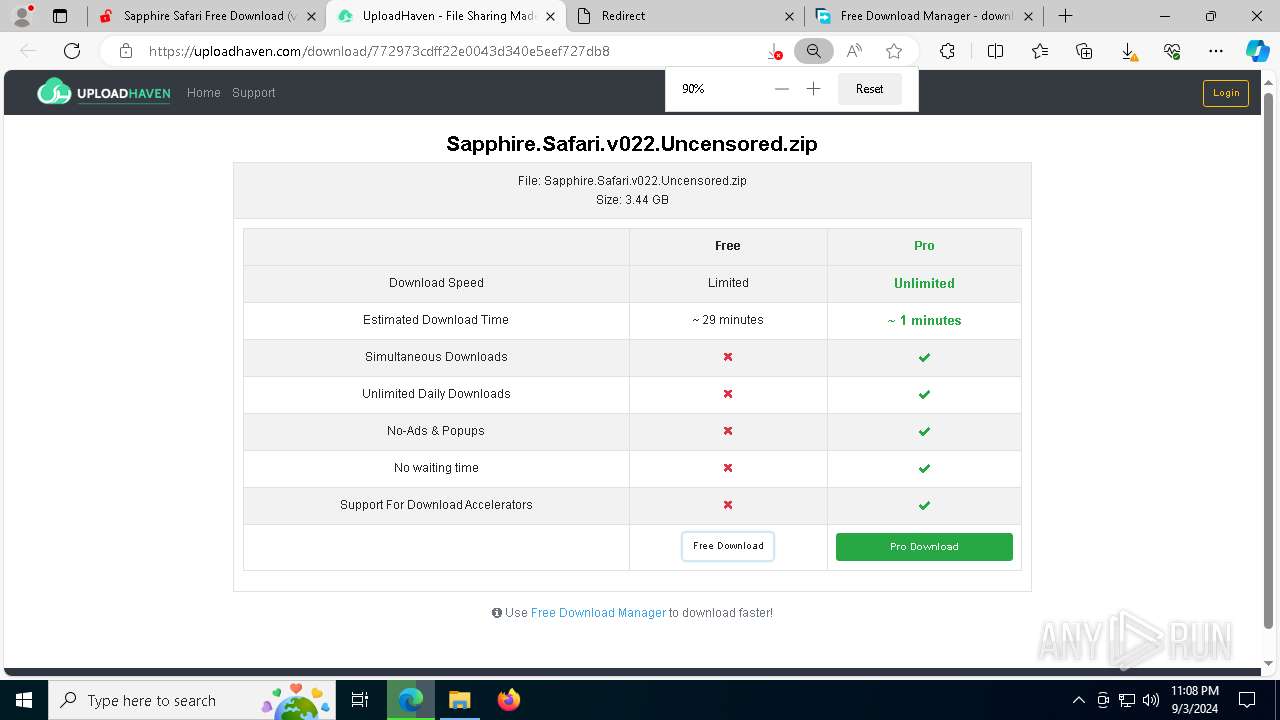Image resolution: width=1280 pixels, height=720 pixels.
Task: Refresh the page with reload icon
Action: click(x=72, y=51)
